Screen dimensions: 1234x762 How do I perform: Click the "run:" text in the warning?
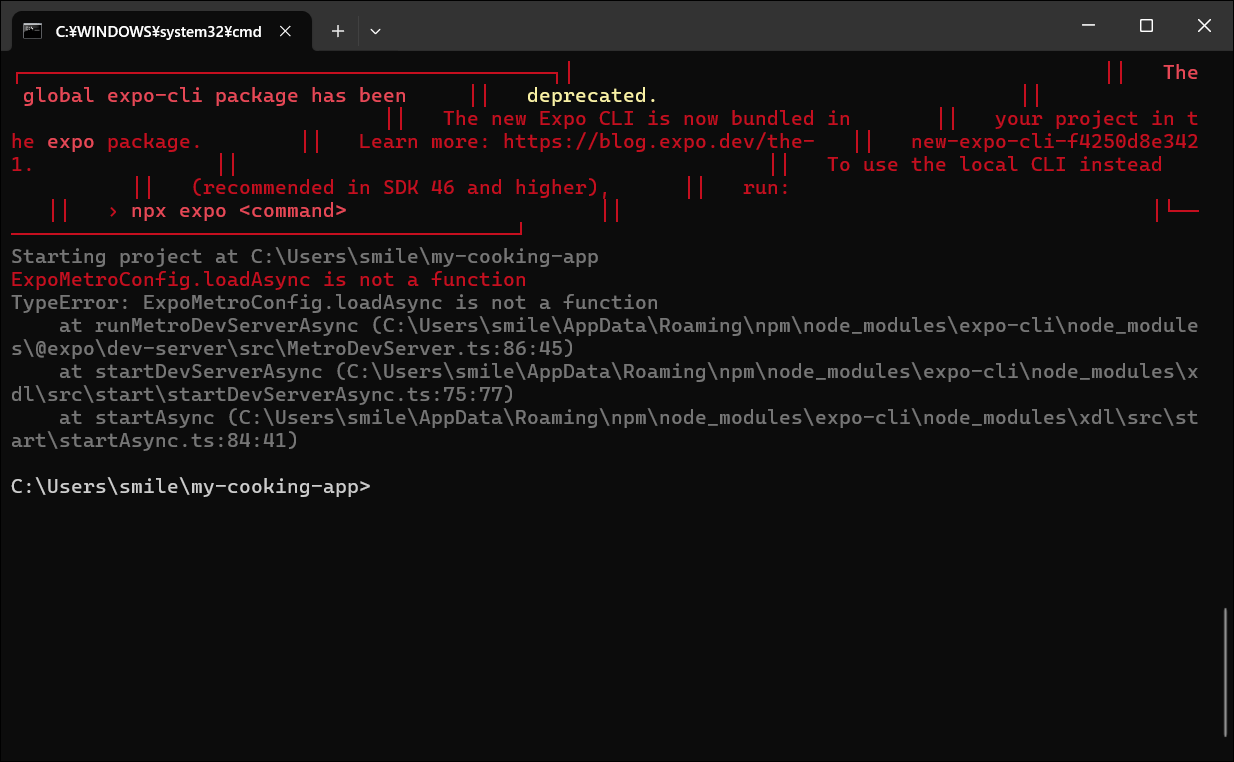click(767, 188)
